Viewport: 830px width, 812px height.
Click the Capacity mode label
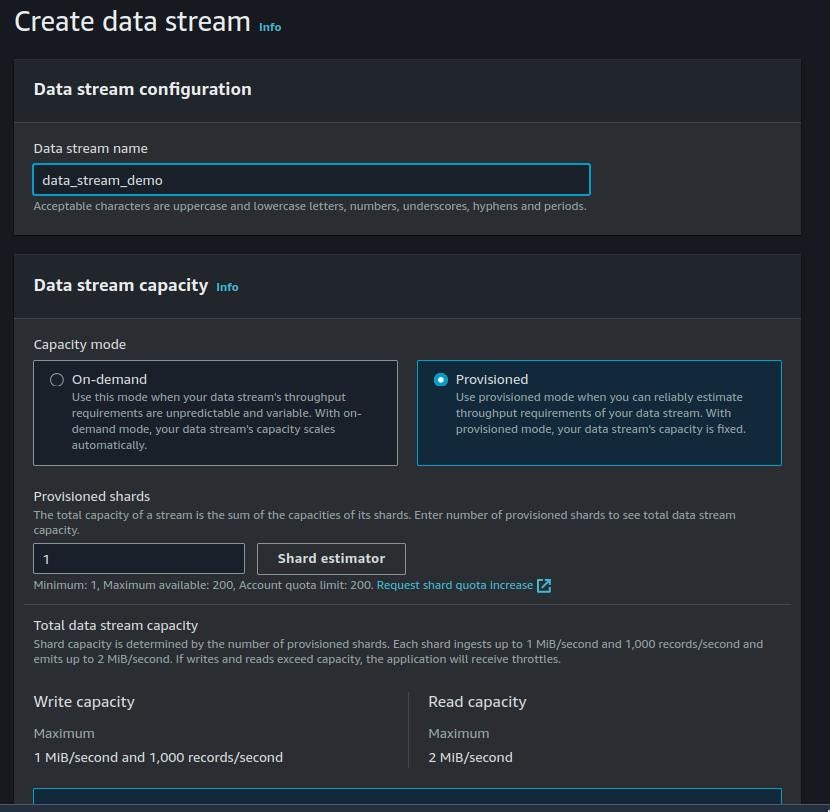click(x=79, y=345)
